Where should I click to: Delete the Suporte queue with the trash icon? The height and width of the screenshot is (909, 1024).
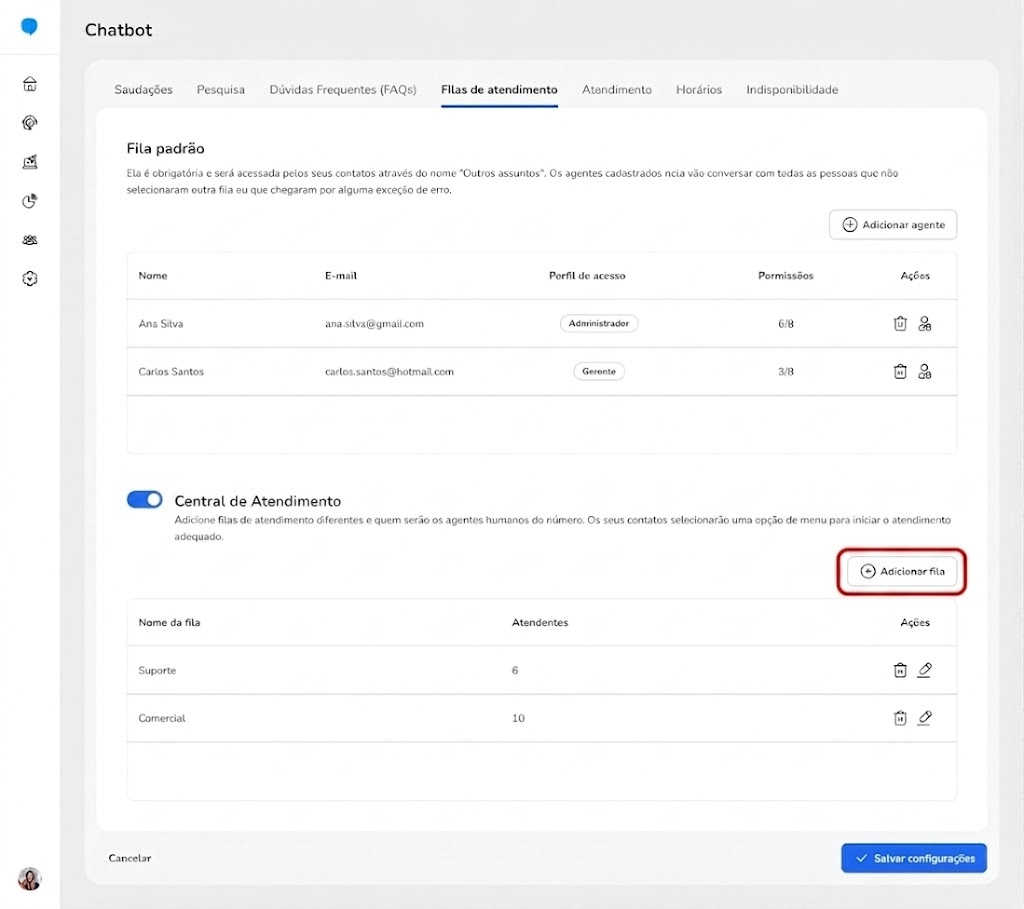(900, 670)
